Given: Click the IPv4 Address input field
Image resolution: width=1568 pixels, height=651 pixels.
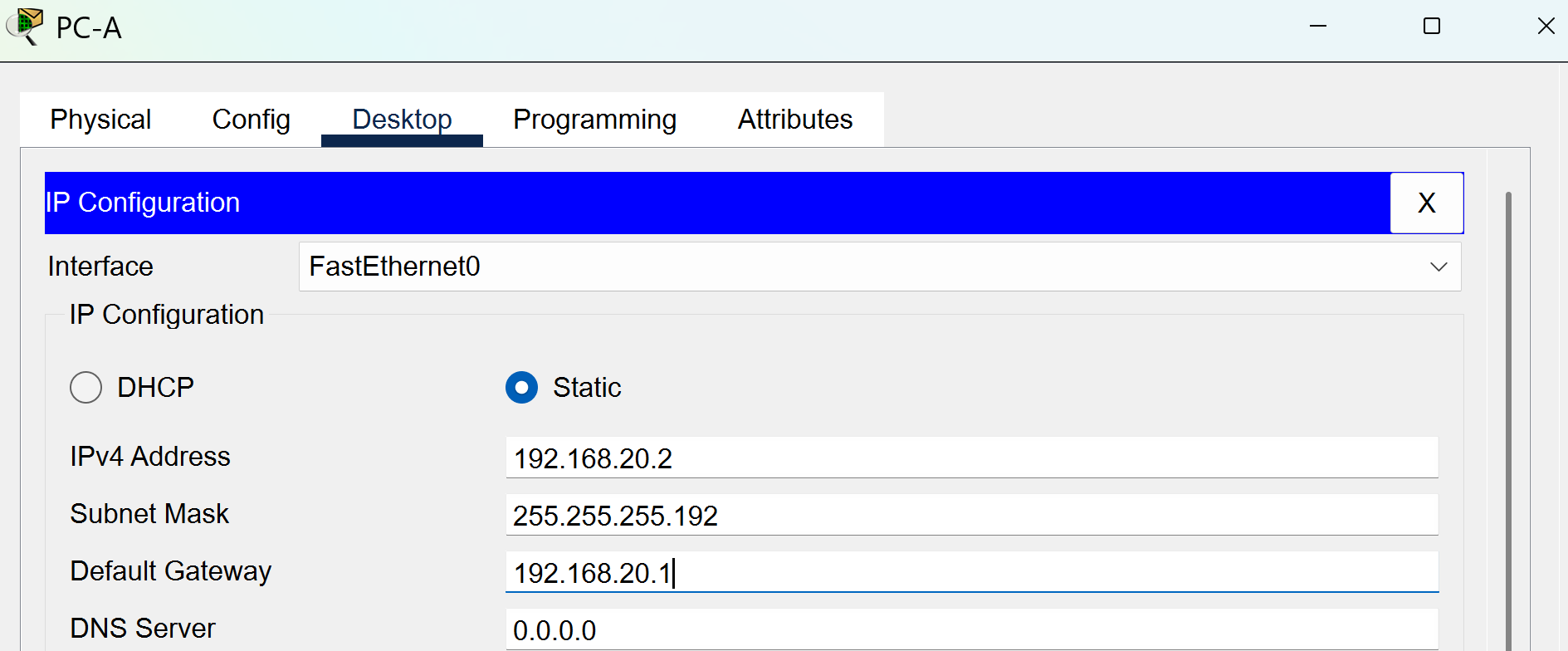Looking at the screenshot, I should coord(972,458).
